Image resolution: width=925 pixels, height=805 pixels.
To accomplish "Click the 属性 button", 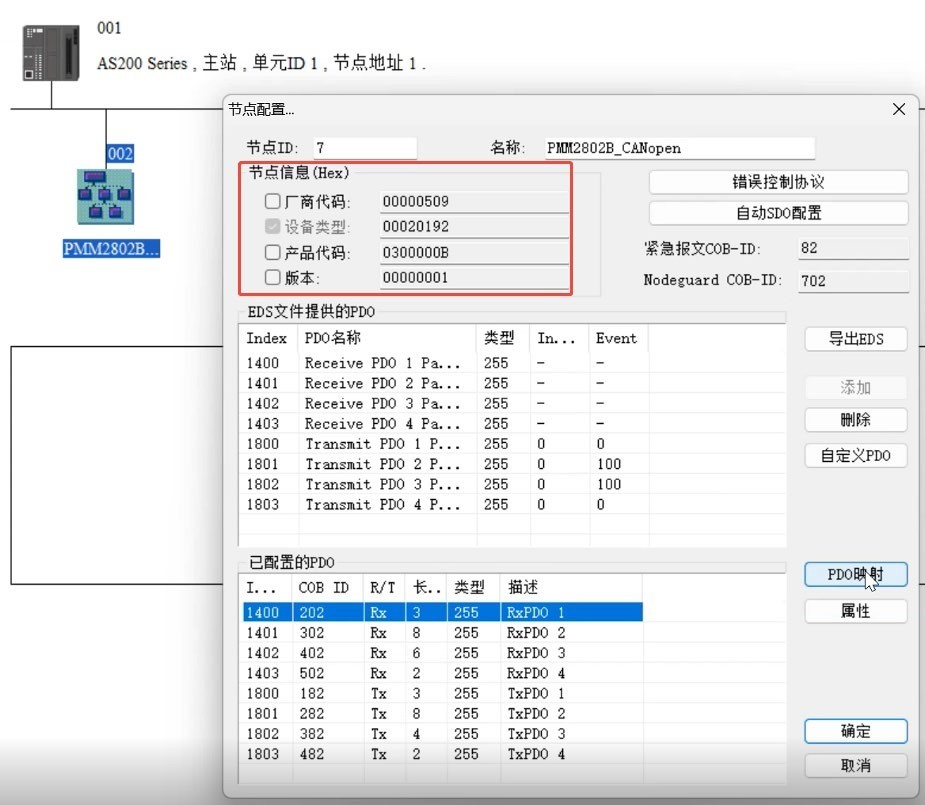I will (x=855, y=611).
